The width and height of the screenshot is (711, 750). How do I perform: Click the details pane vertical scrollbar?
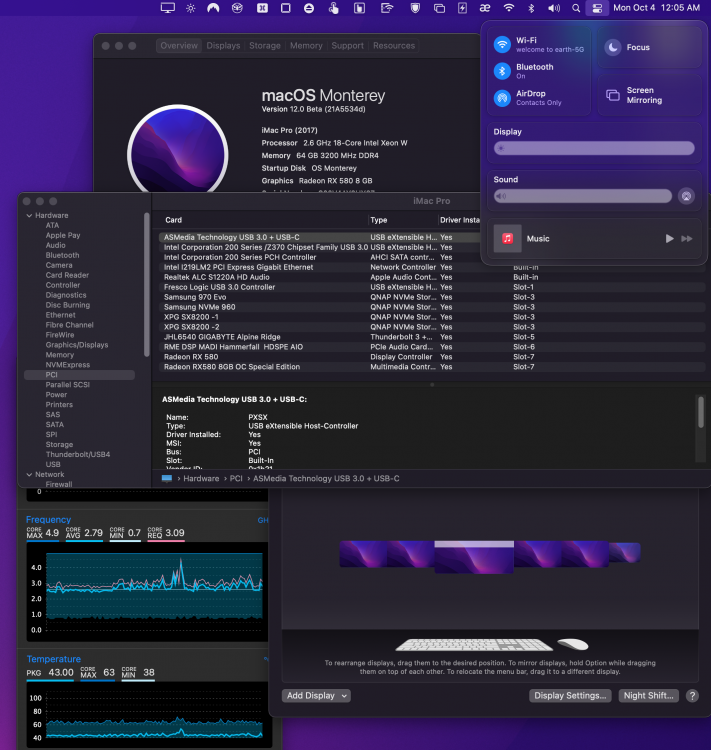[700, 412]
